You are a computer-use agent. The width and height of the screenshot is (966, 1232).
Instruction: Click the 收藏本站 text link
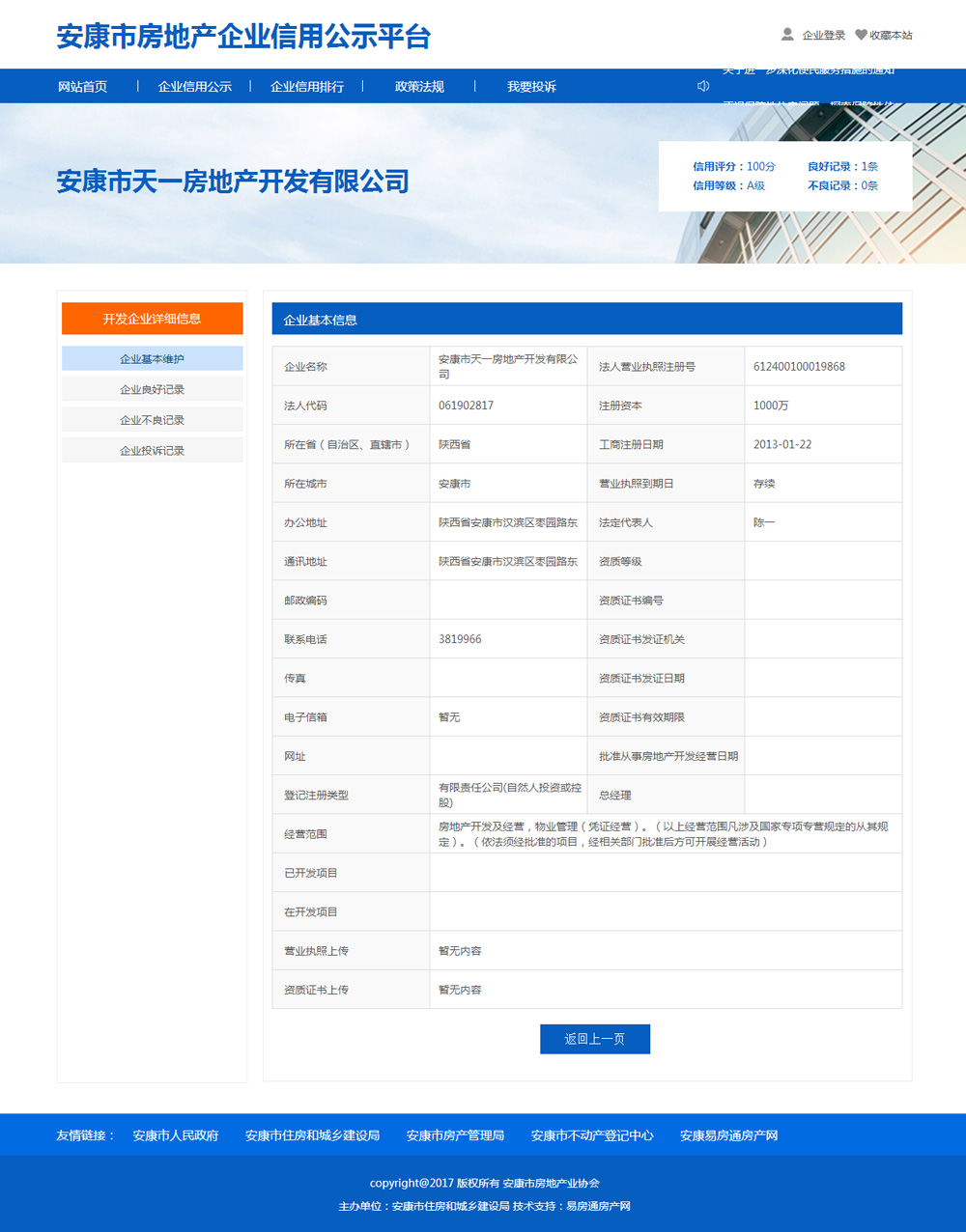point(891,36)
